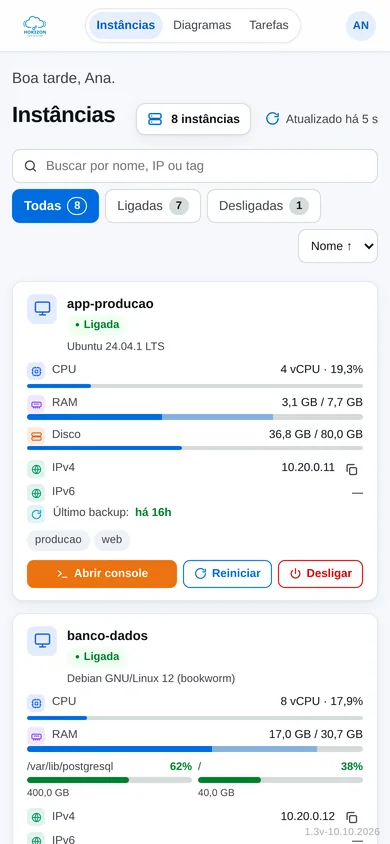
Task: Click the IPv6 globe icon in app-producao
Action: click(x=36, y=493)
